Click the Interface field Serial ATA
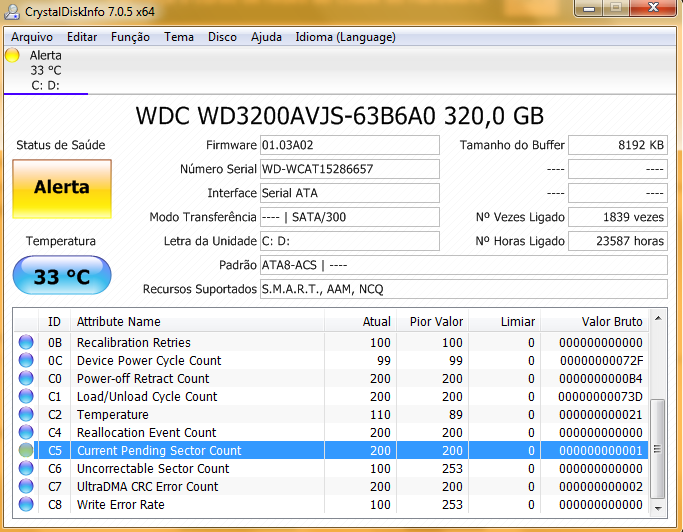This screenshot has width=683, height=532. (x=350, y=193)
